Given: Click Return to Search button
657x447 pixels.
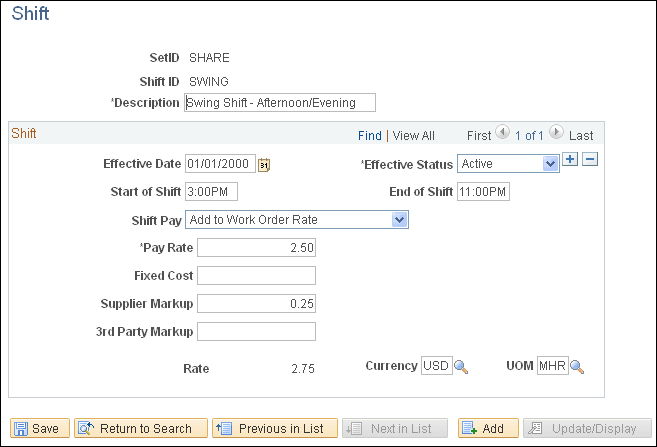Looking at the screenshot, I should [x=141, y=428].
